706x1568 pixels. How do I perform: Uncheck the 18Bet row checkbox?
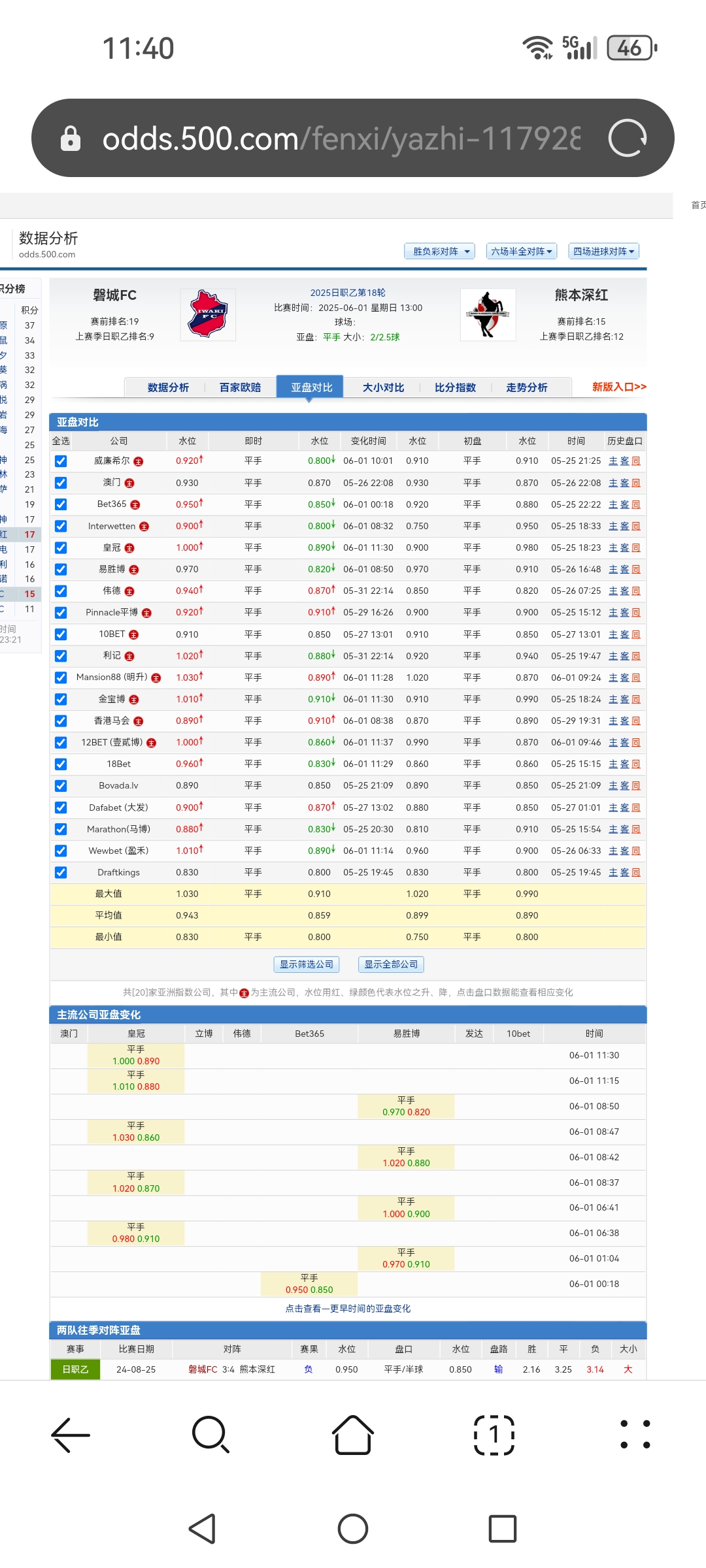(x=61, y=764)
